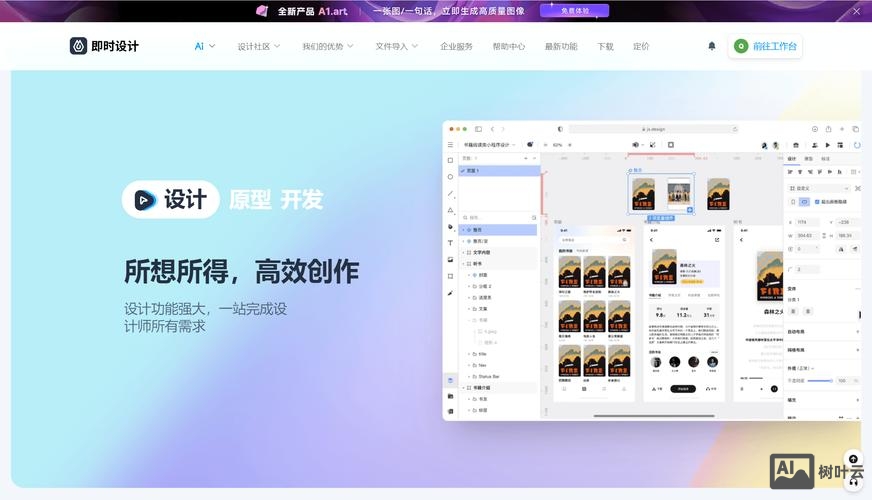This screenshot has height=500, width=872.
Task: Select the 文字内容 layer row
Action: click(498, 253)
